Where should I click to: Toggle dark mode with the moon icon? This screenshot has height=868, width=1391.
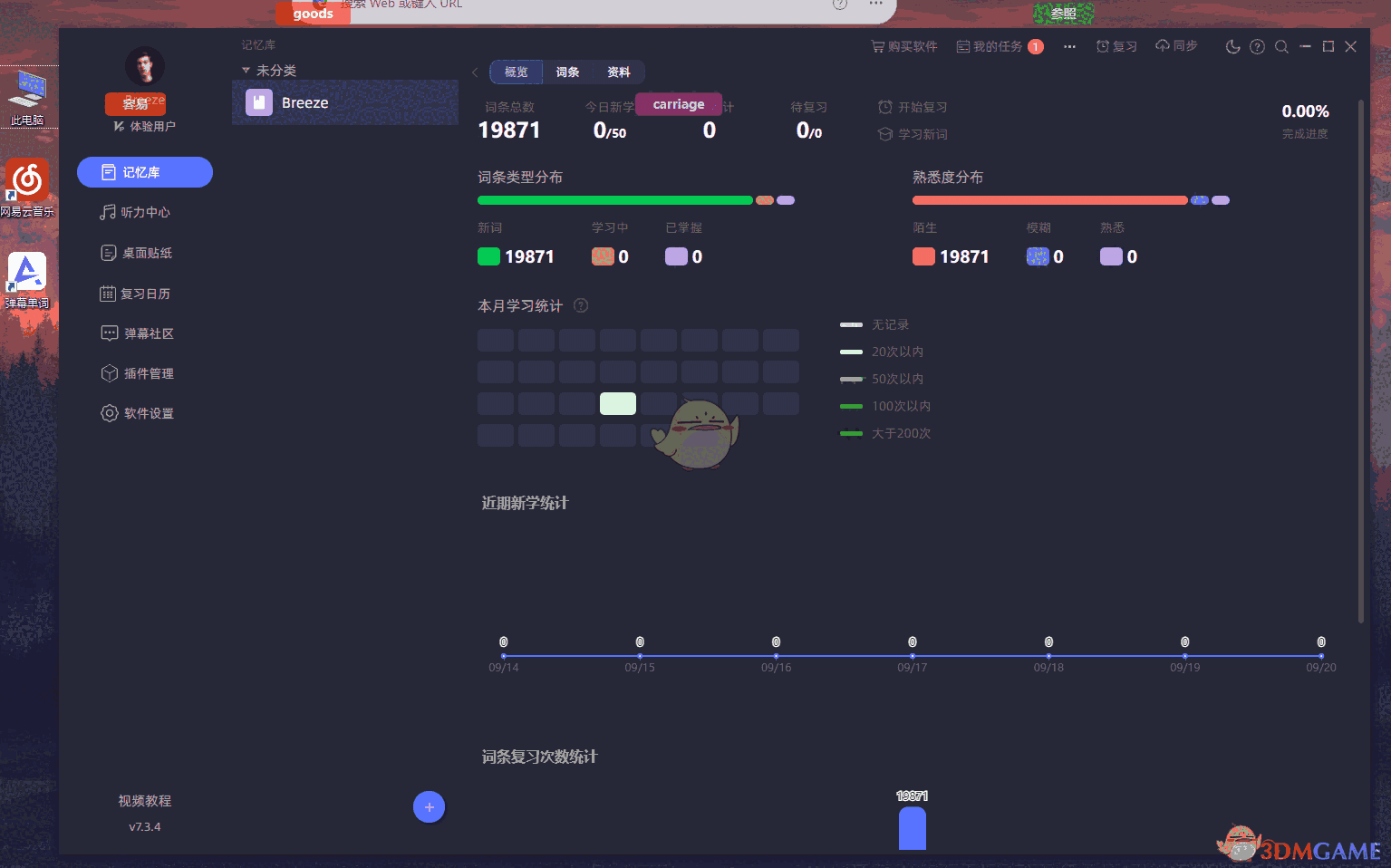[1232, 46]
